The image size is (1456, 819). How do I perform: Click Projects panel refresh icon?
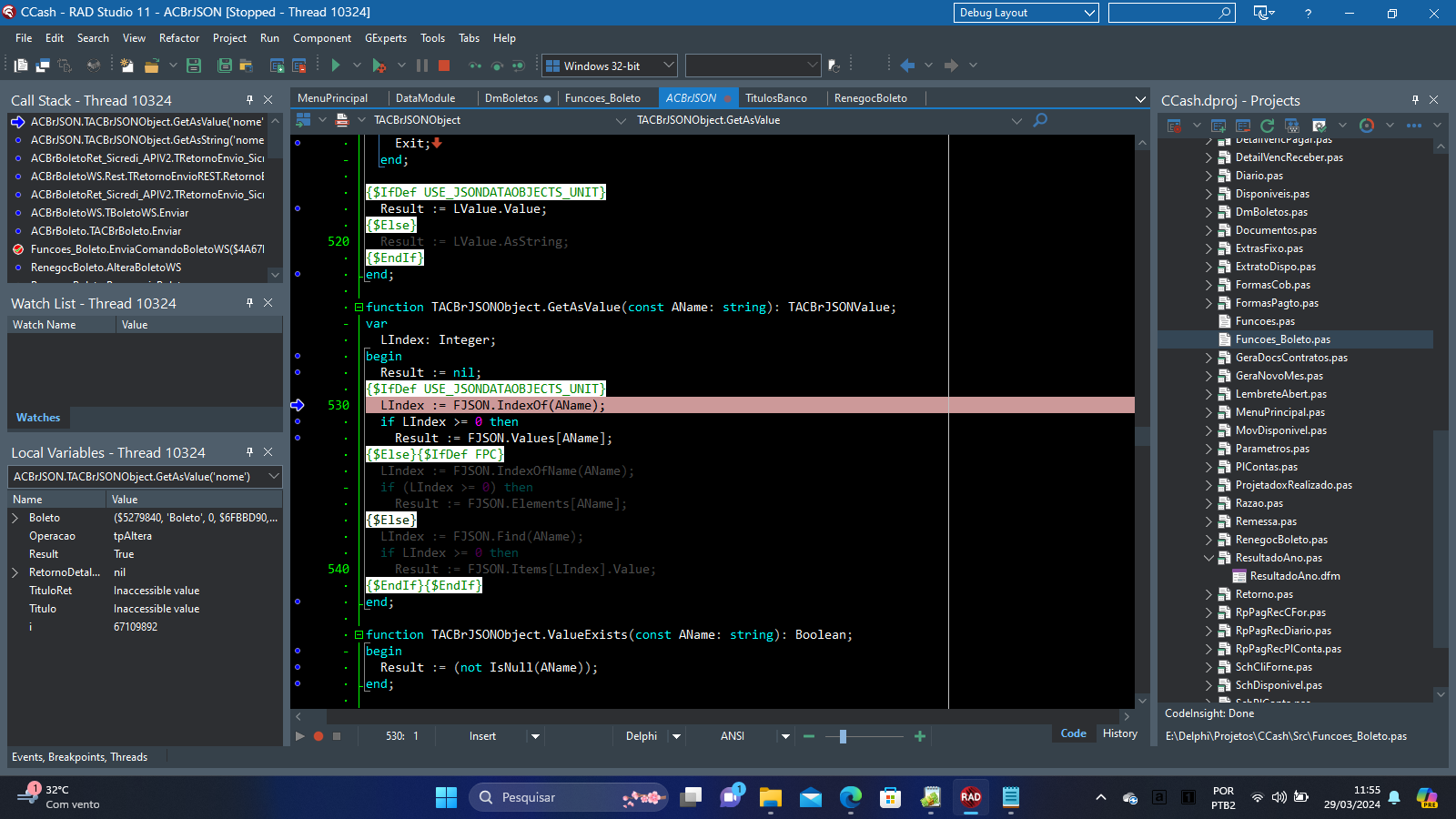tap(1267, 126)
